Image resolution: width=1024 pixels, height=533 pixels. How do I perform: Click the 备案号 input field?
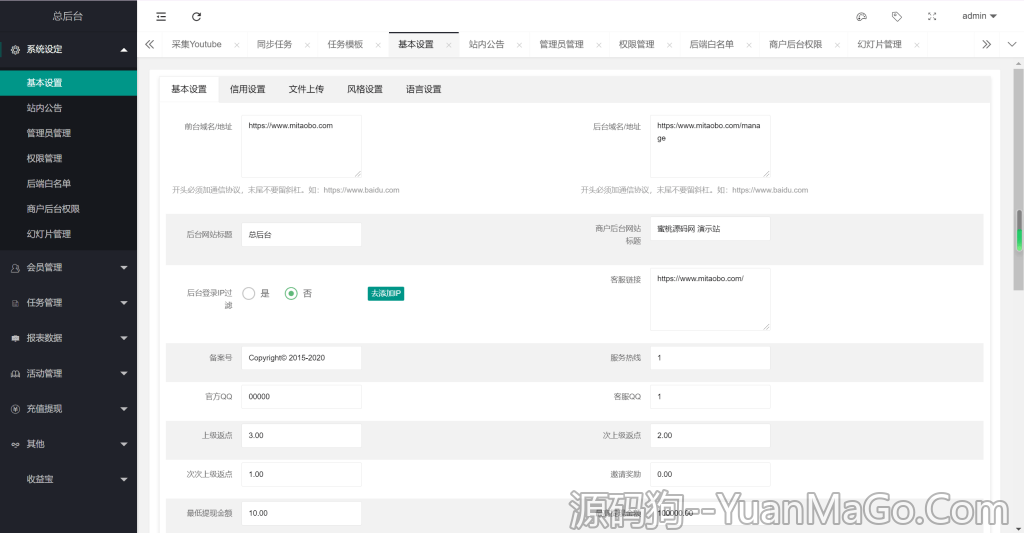[x=301, y=358]
